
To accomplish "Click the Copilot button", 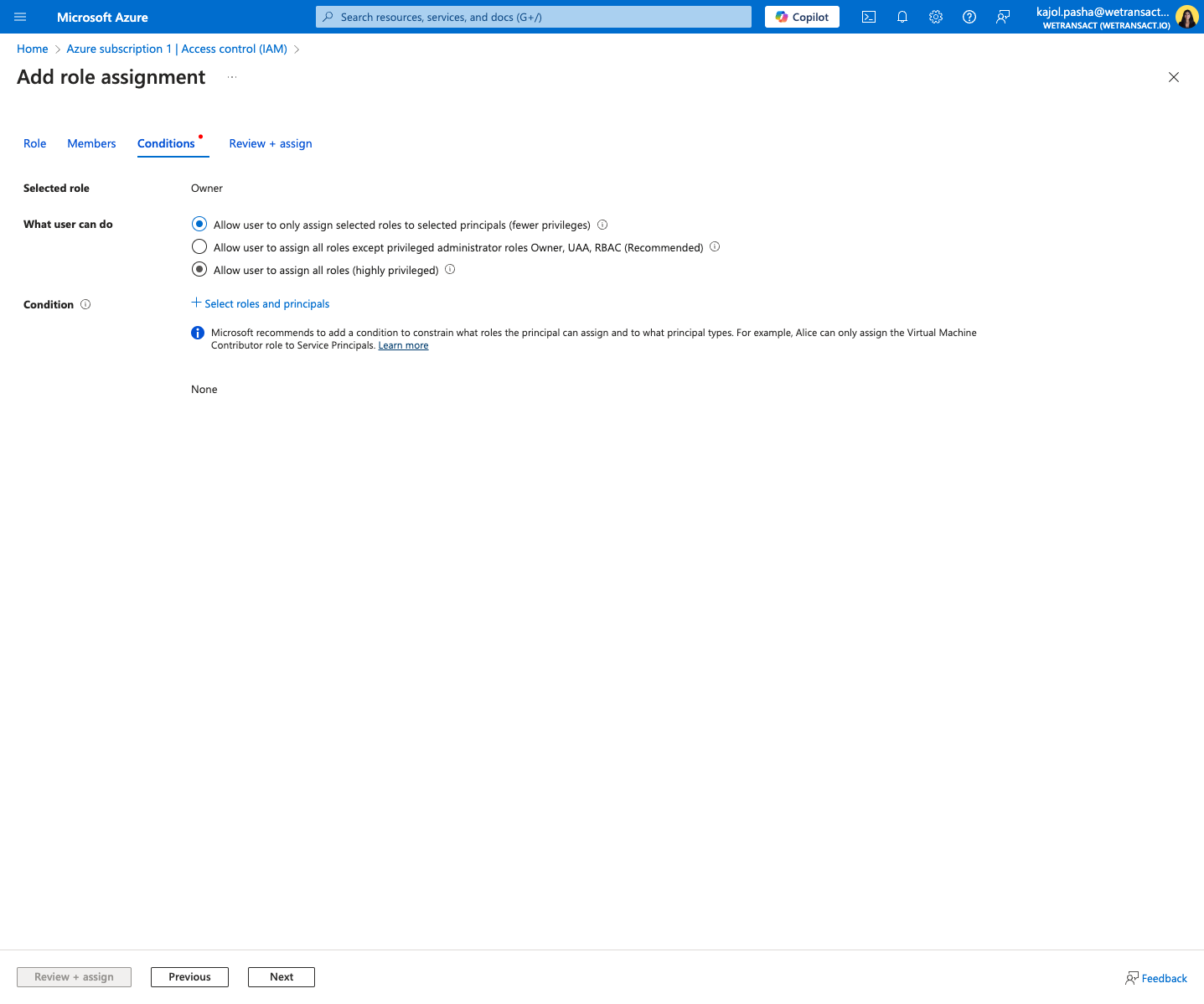I will coord(802,17).
